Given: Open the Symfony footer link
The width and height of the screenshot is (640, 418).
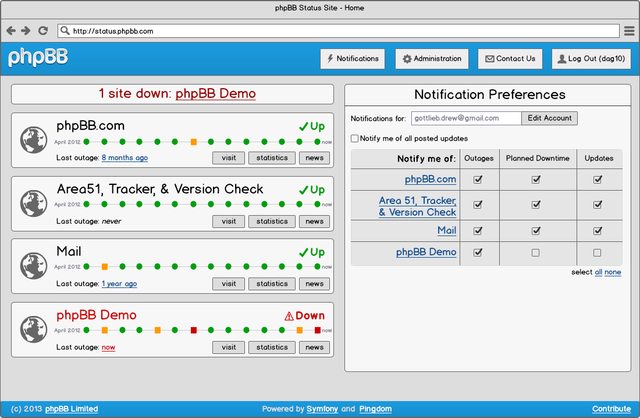Looking at the screenshot, I should click(322, 409).
